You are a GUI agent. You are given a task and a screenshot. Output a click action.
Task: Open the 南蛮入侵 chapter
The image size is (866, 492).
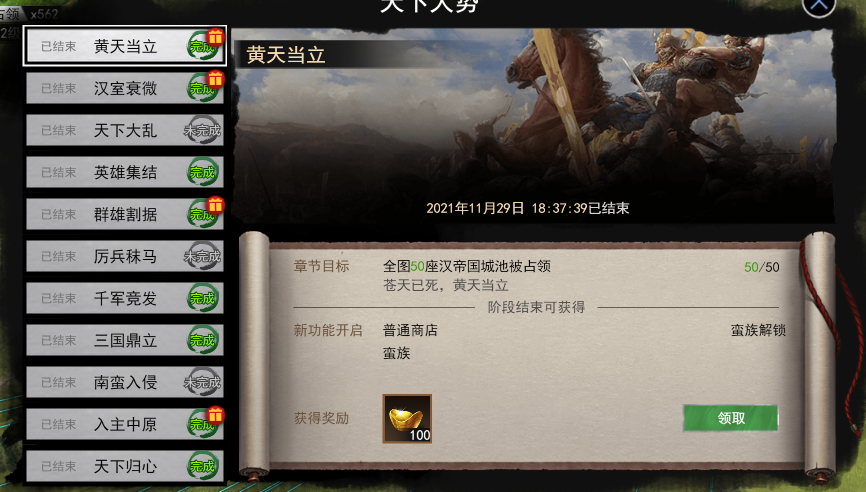(x=125, y=382)
